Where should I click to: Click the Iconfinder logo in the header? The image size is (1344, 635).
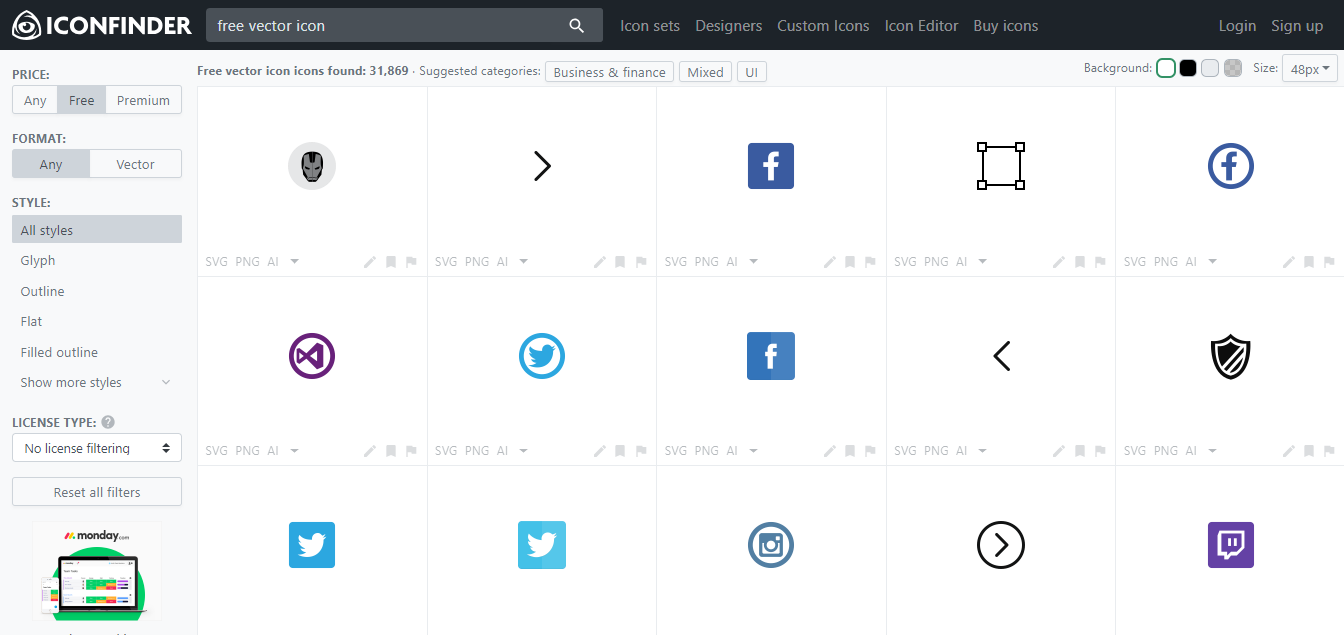pos(100,26)
